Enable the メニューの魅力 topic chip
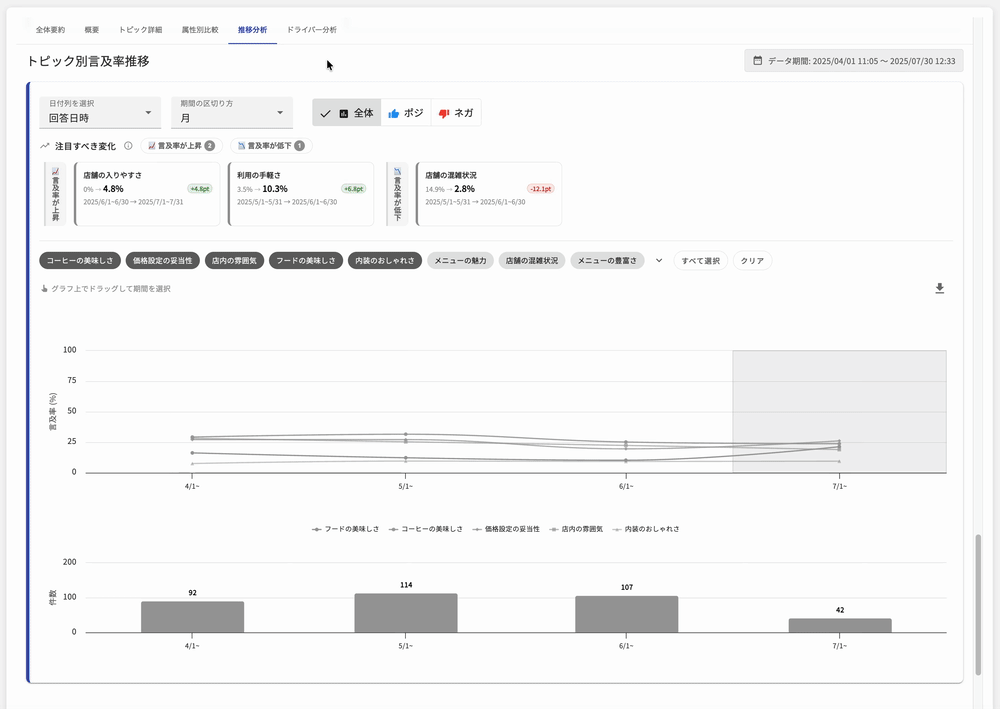 point(461,260)
